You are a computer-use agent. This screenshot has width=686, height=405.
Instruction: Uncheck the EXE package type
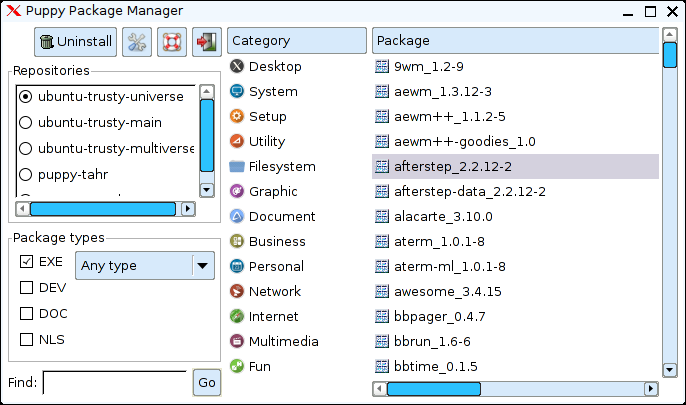tap(26, 262)
